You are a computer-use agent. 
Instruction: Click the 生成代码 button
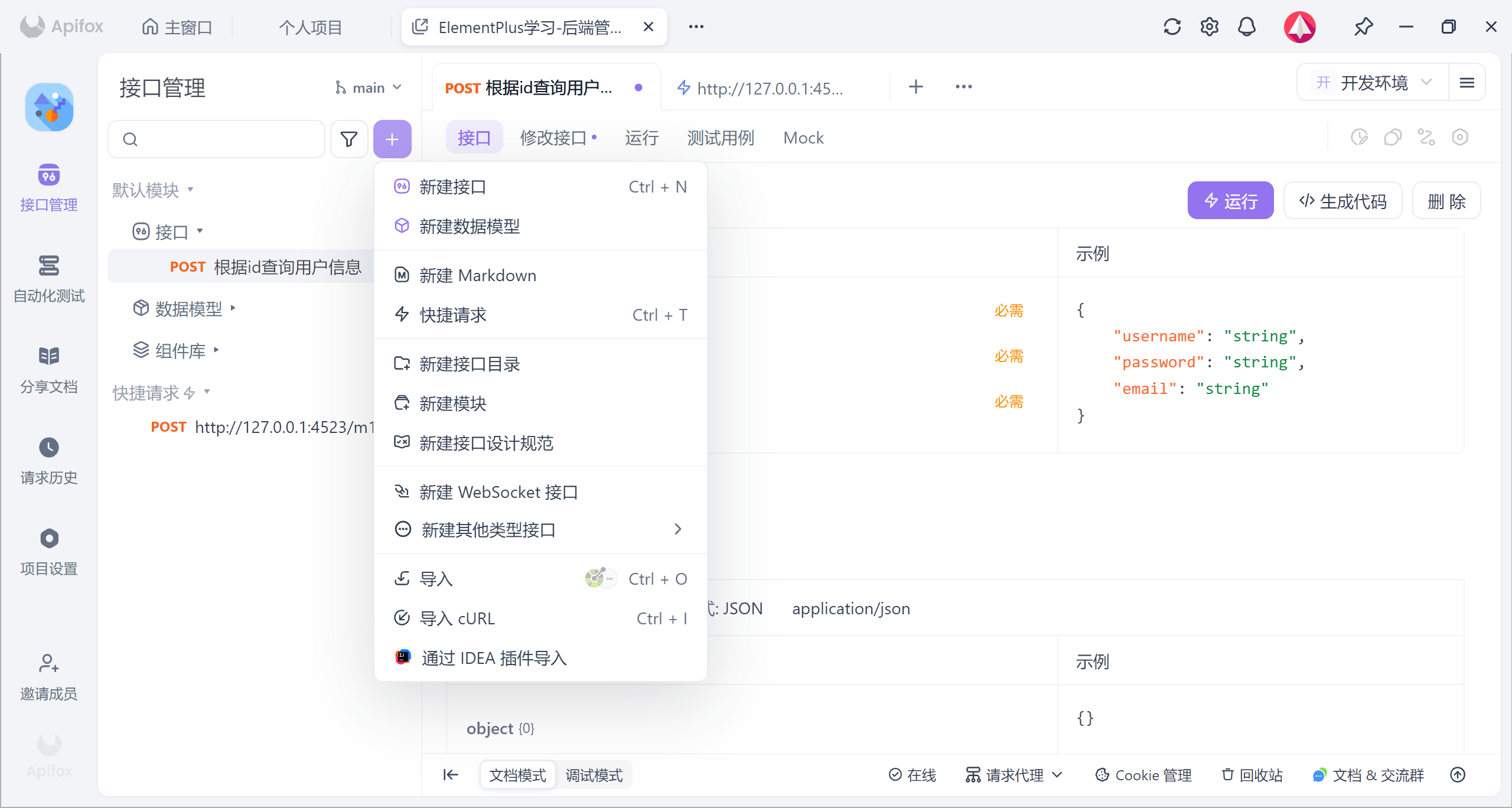tap(1342, 201)
